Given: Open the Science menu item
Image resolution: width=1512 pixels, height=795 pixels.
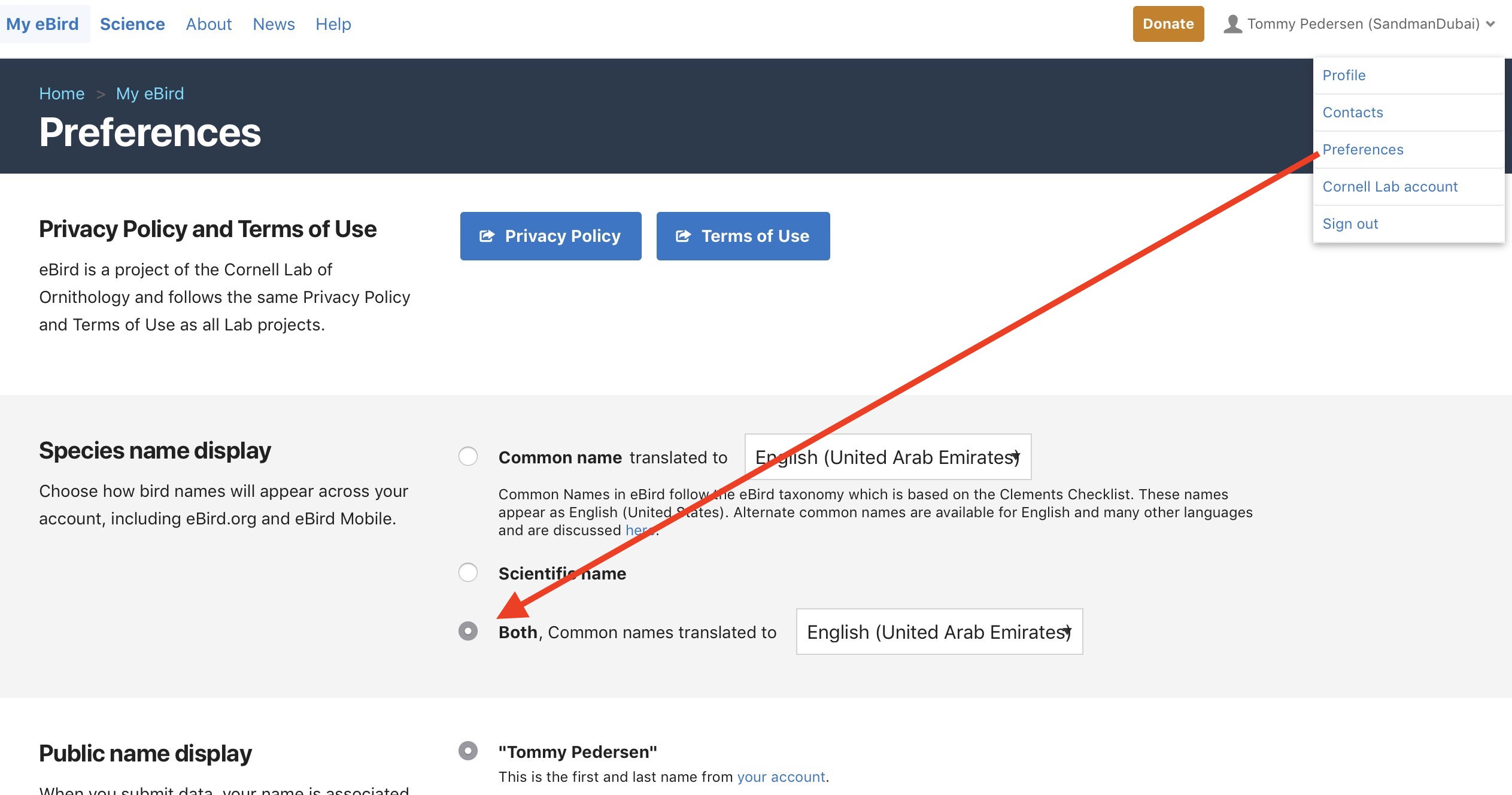Looking at the screenshot, I should click(132, 24).
